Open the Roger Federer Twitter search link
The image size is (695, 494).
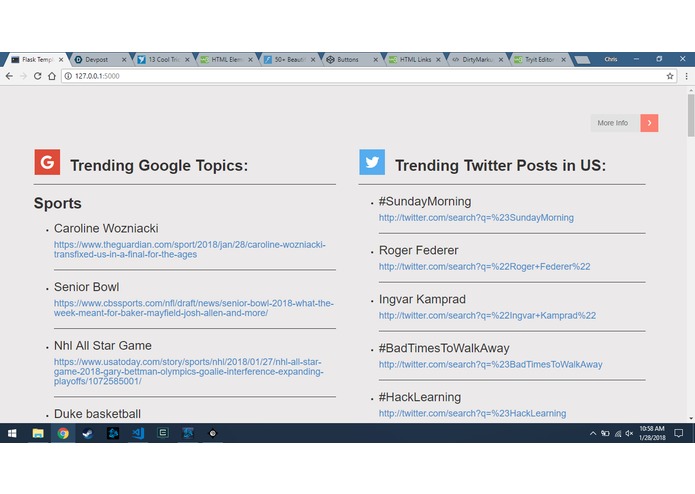pos(484,267)
